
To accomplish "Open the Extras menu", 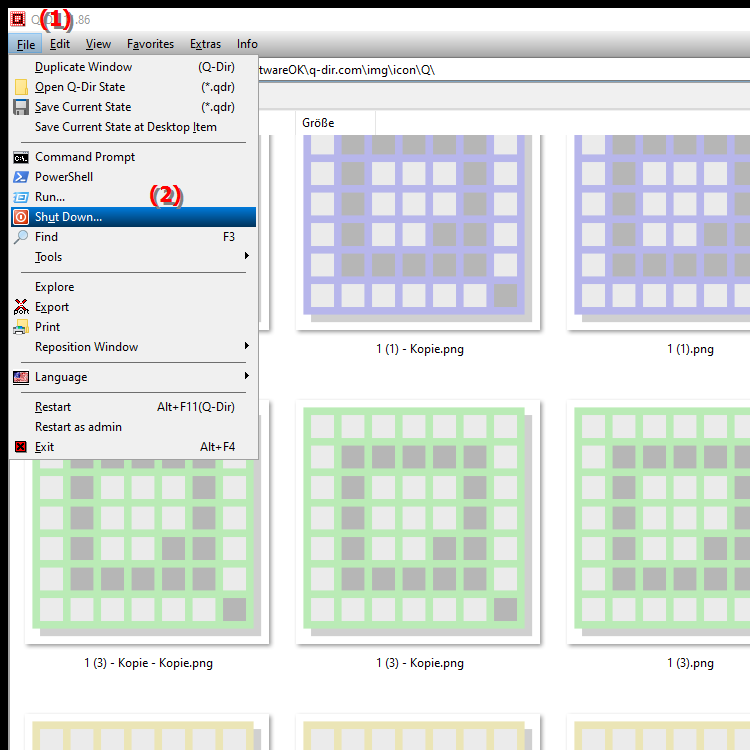I will tap(205, 44).
